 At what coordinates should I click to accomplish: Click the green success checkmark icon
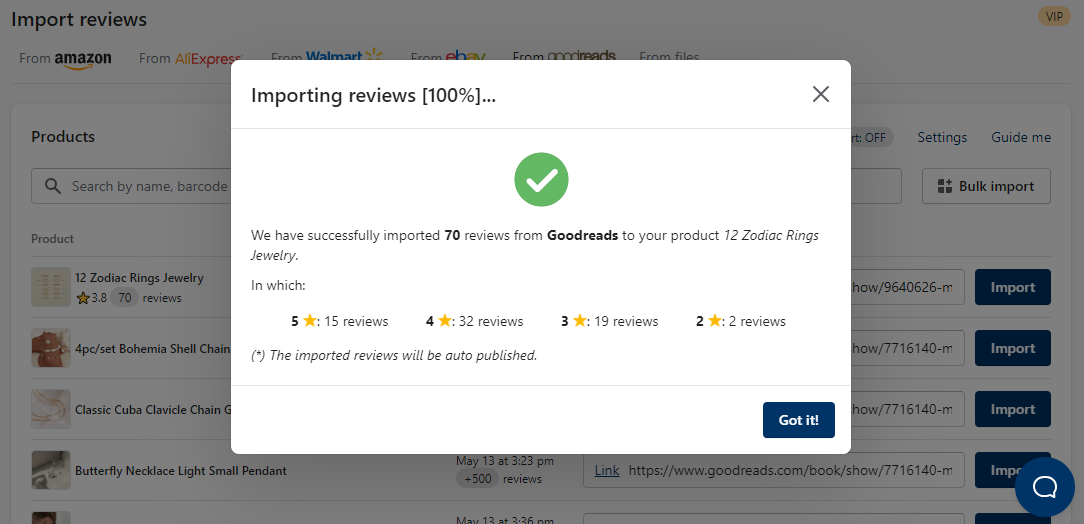(541, 180)
